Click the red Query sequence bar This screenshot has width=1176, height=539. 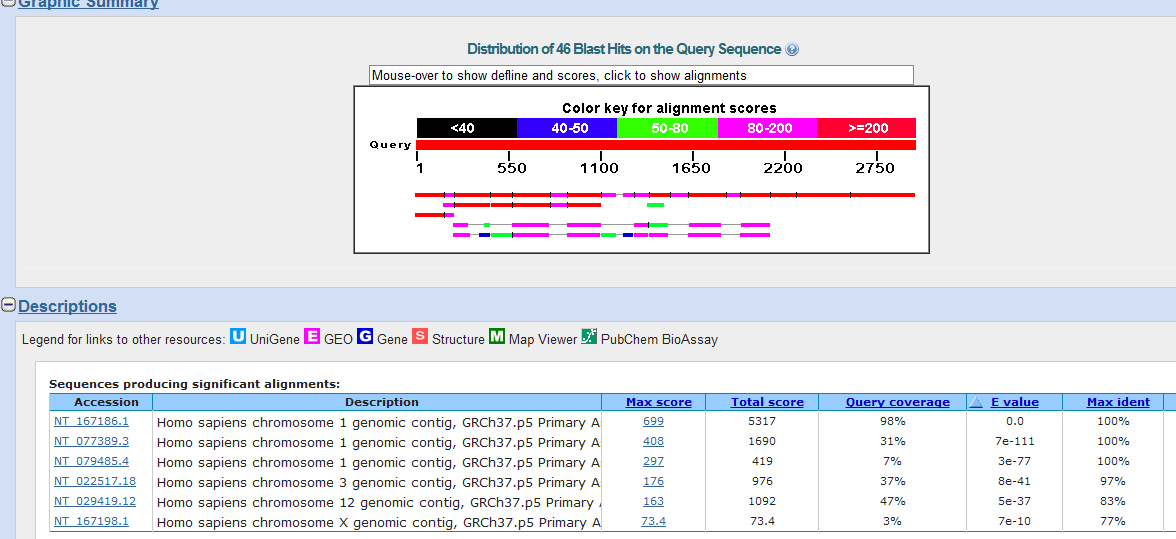666,145
